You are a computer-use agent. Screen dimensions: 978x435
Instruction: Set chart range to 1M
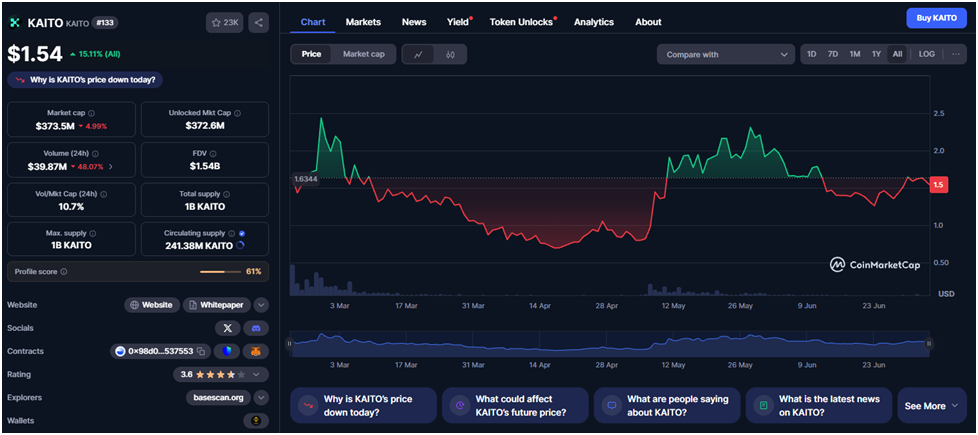click(x=855, y=54)
